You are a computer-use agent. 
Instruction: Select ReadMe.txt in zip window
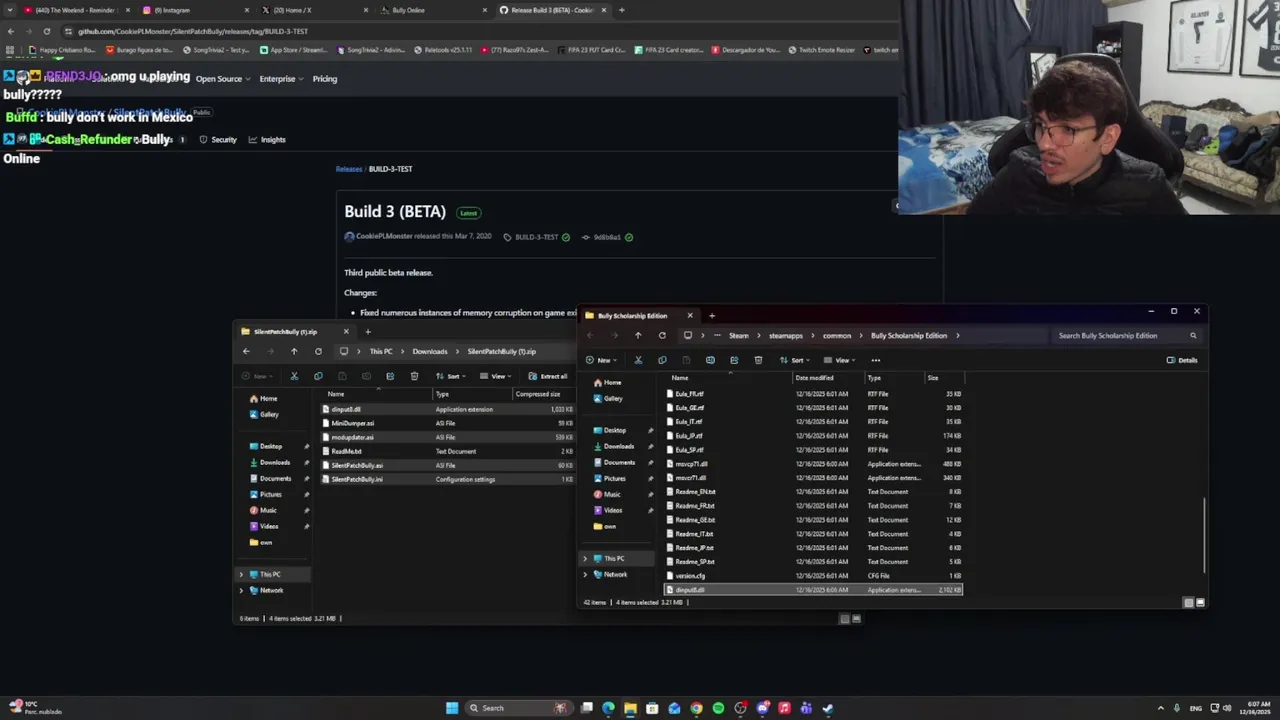[346, 451]
